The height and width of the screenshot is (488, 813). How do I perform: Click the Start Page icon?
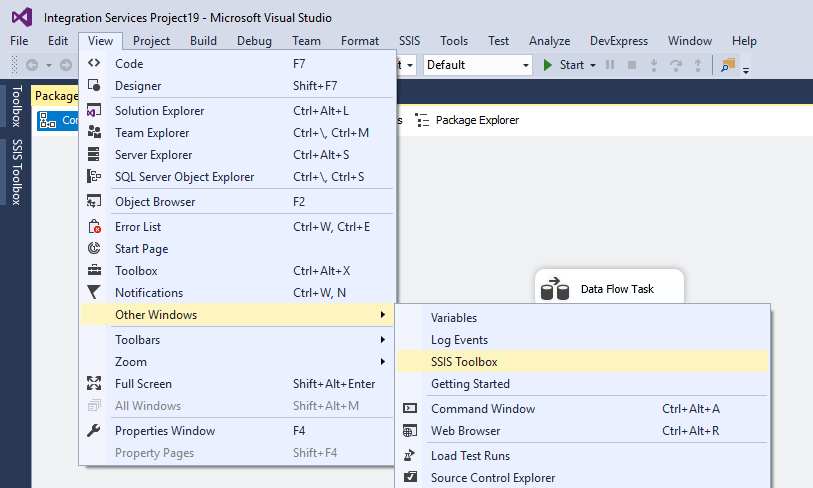click(94, 248)
